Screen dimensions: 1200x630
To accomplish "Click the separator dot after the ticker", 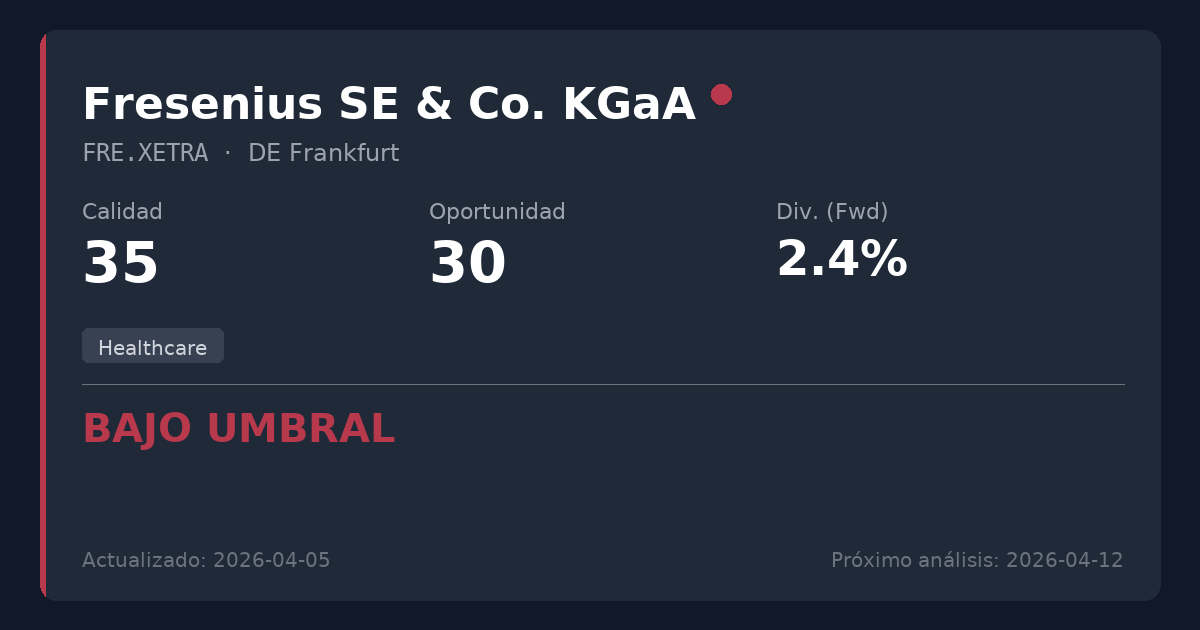I will click(228, 154).
